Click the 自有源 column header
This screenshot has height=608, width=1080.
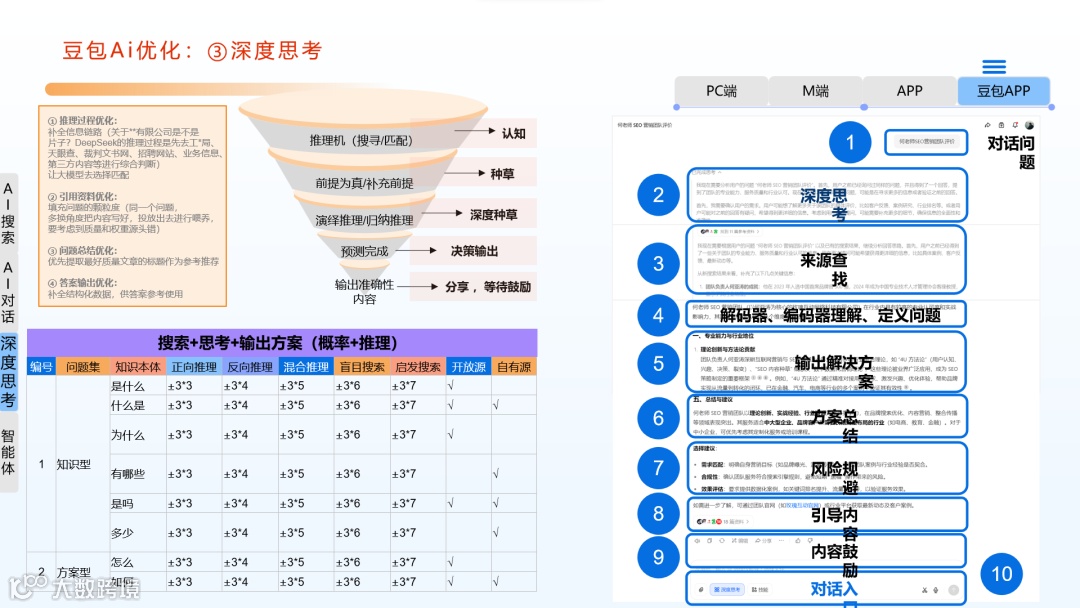514,367
